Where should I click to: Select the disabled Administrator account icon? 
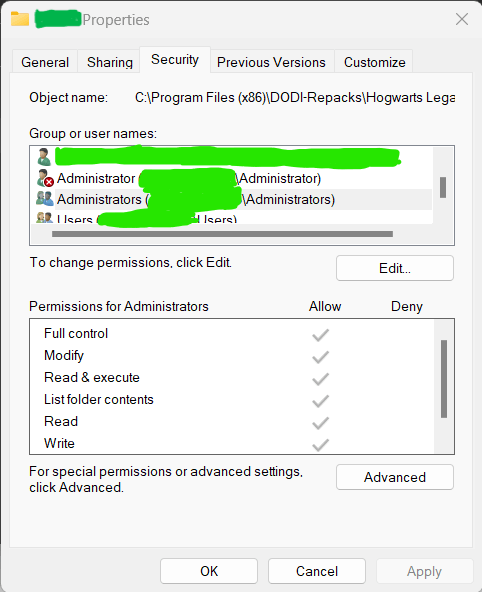(45, 178)
